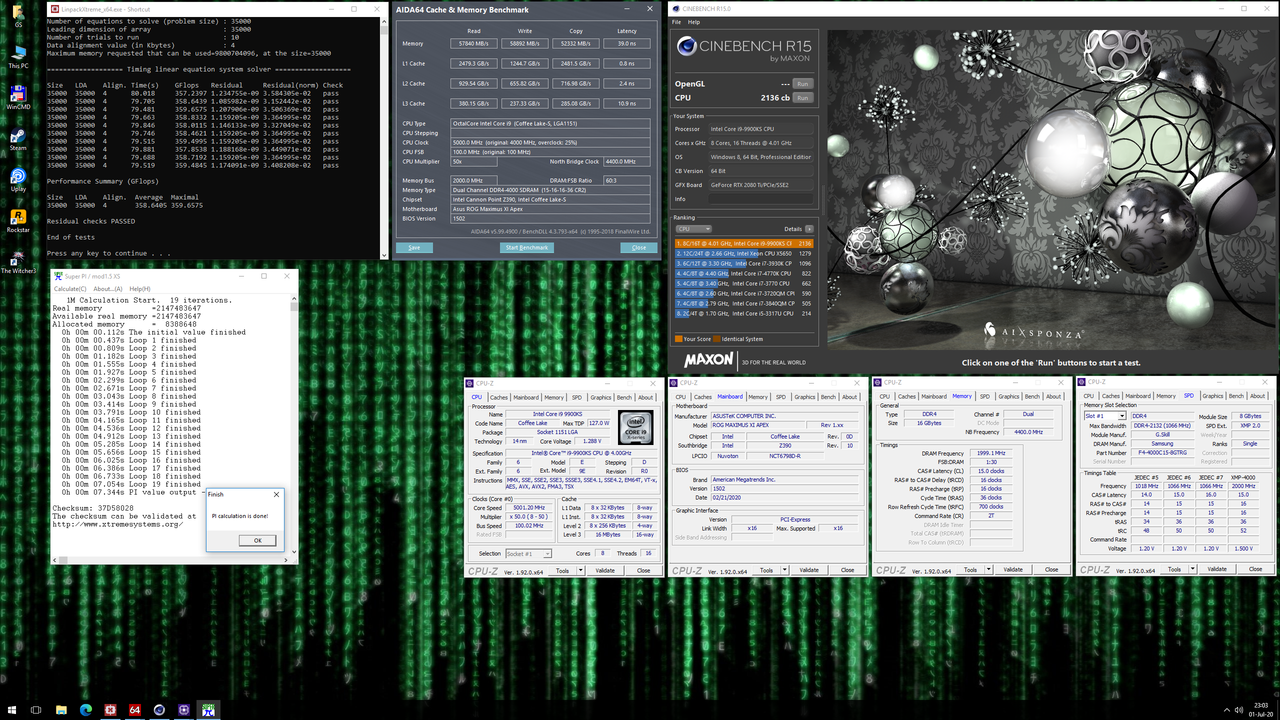Screen dimensions: 1280x720
Task: Open the Help menu in Cinebench
Action: pyautogui.click(x=694, y=22)
